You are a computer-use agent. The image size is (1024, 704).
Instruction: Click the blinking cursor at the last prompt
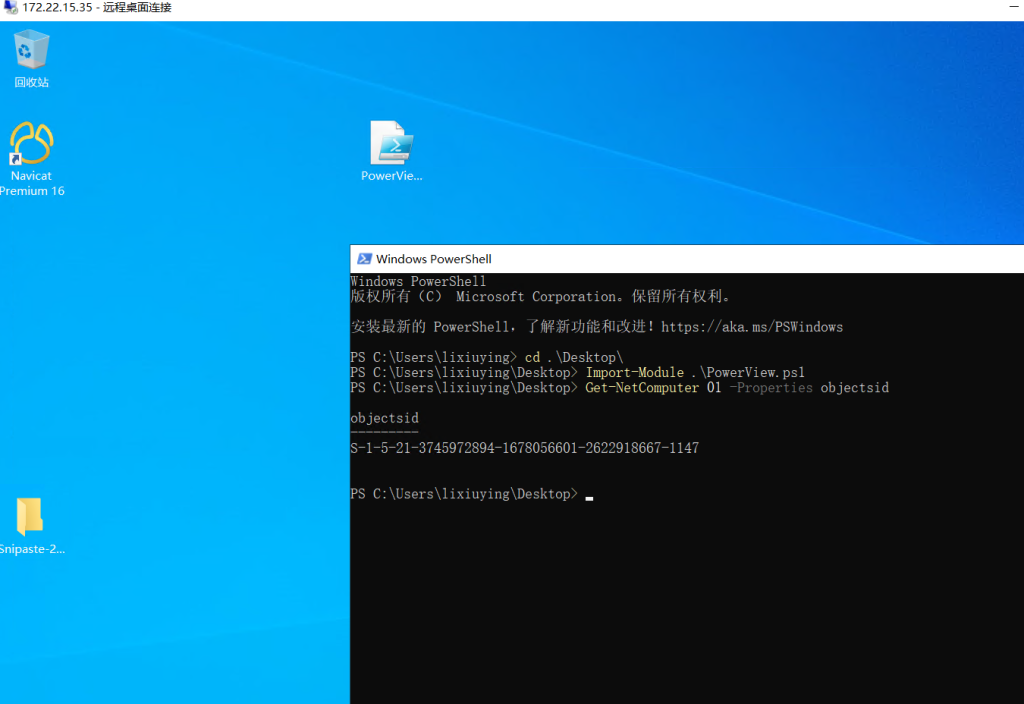[x=589, y=495]
